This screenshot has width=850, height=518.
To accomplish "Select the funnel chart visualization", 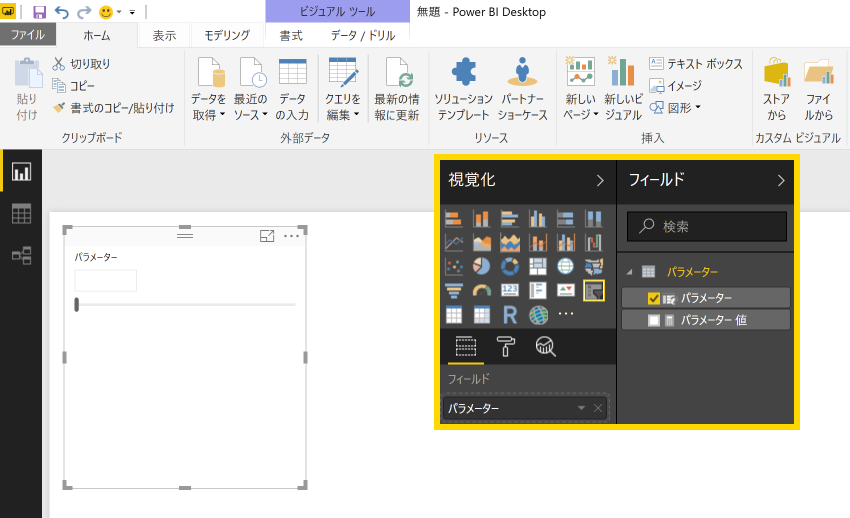I will (x=454, y=290).
